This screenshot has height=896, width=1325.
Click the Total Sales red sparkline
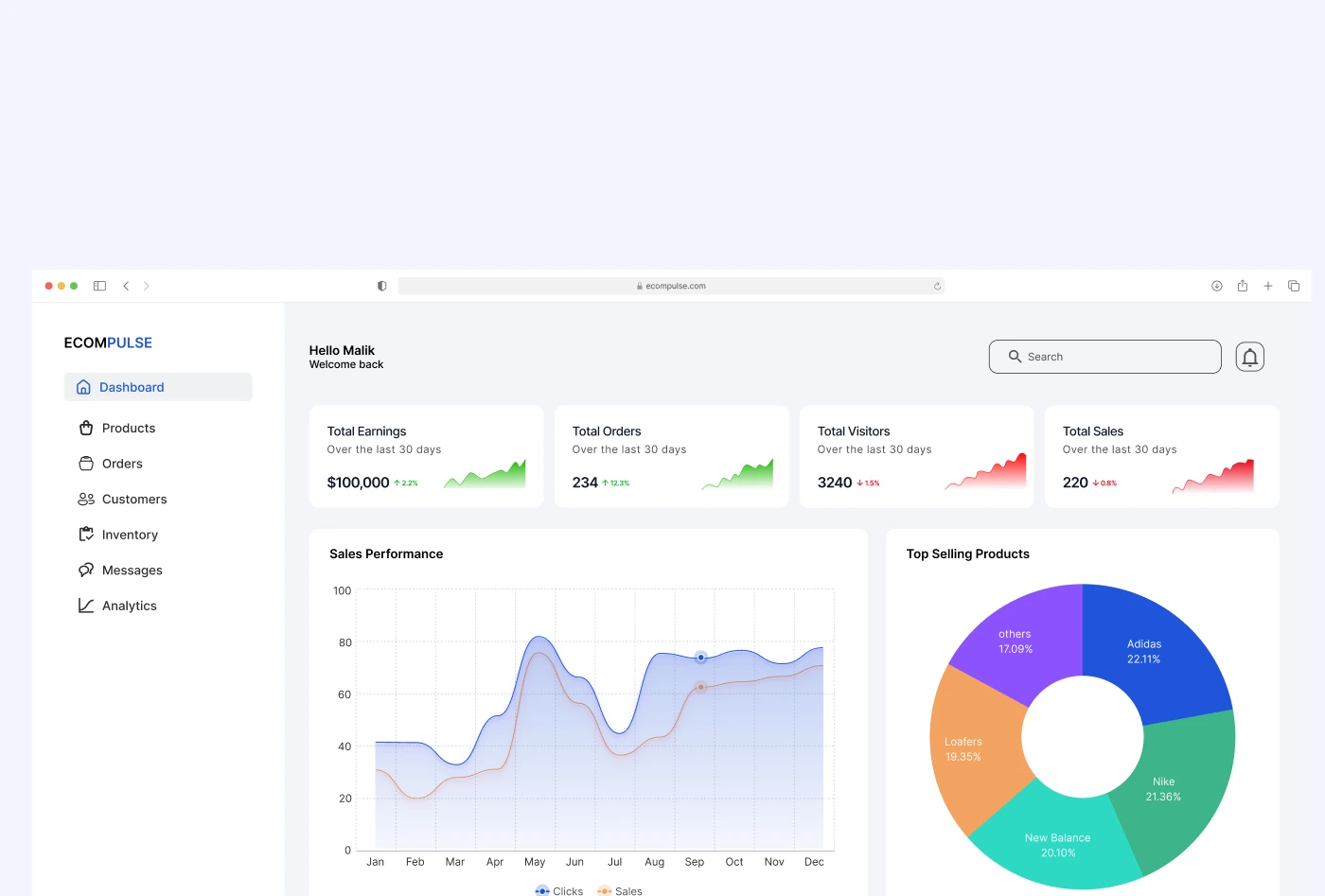click(1213, 476)
